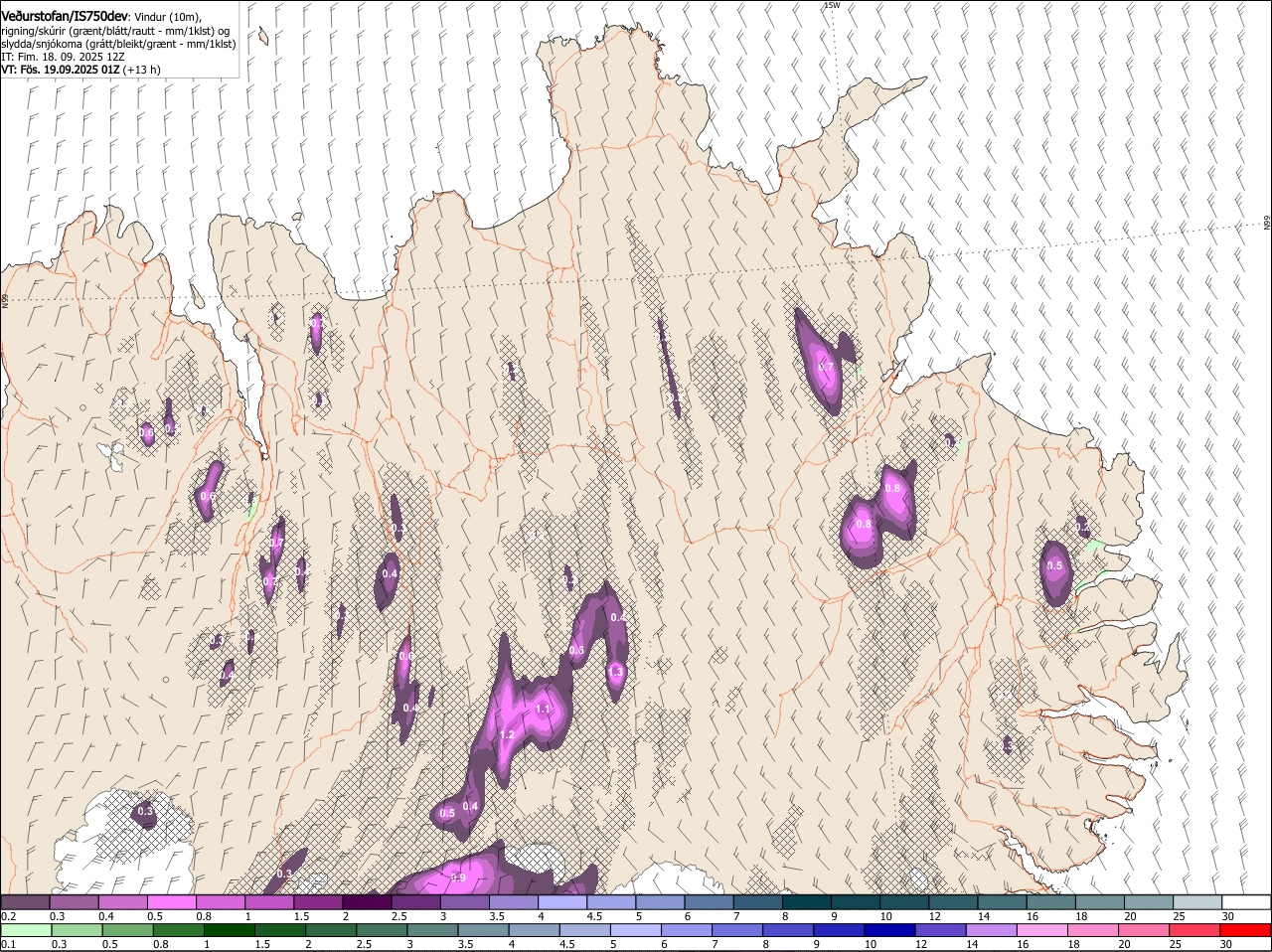Click the 1.2 precipitation value on the map
1272x952 pixels.
click(x=507, y=735)
